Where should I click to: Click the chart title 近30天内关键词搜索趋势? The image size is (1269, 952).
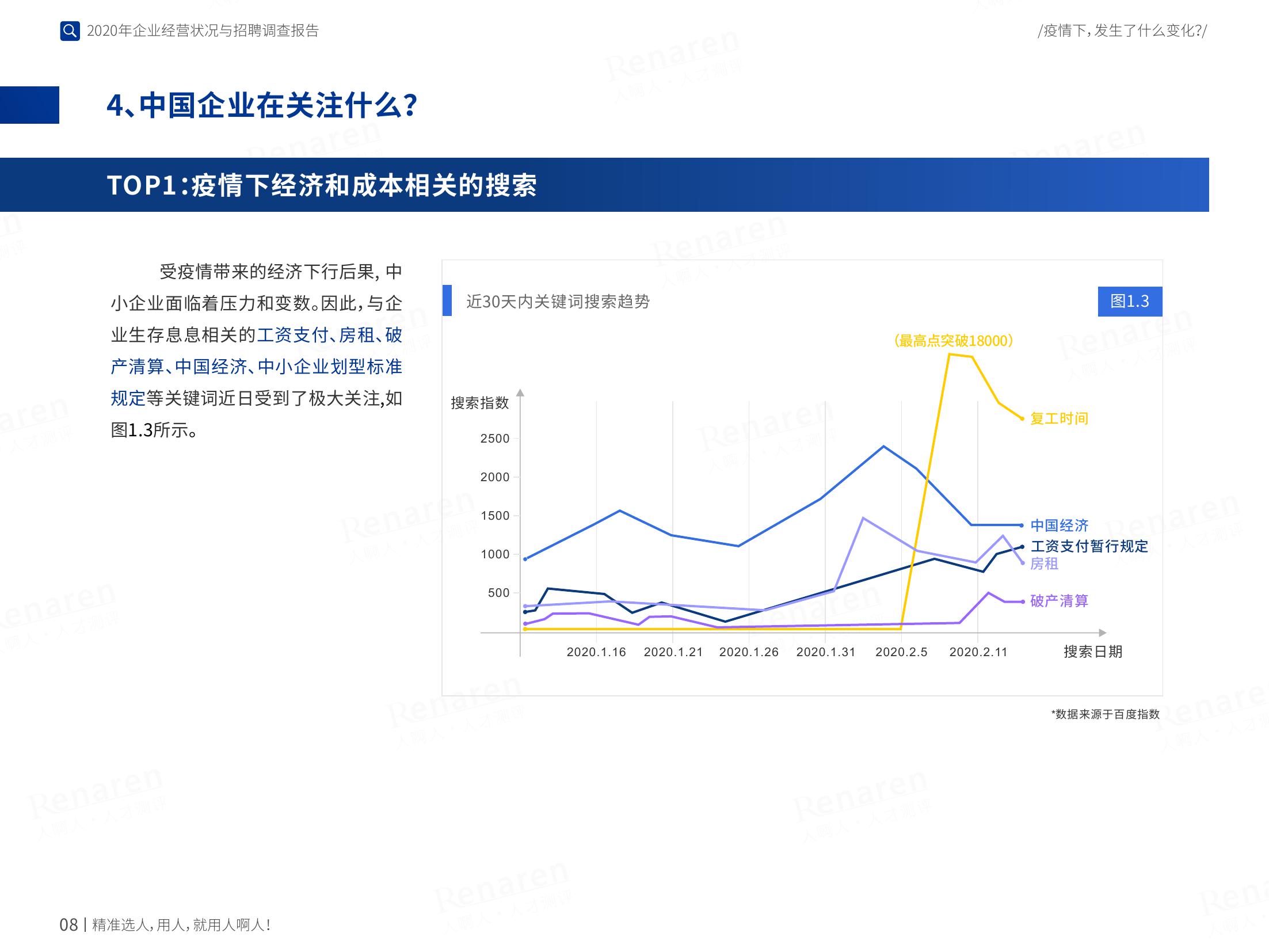coord(557,302)
